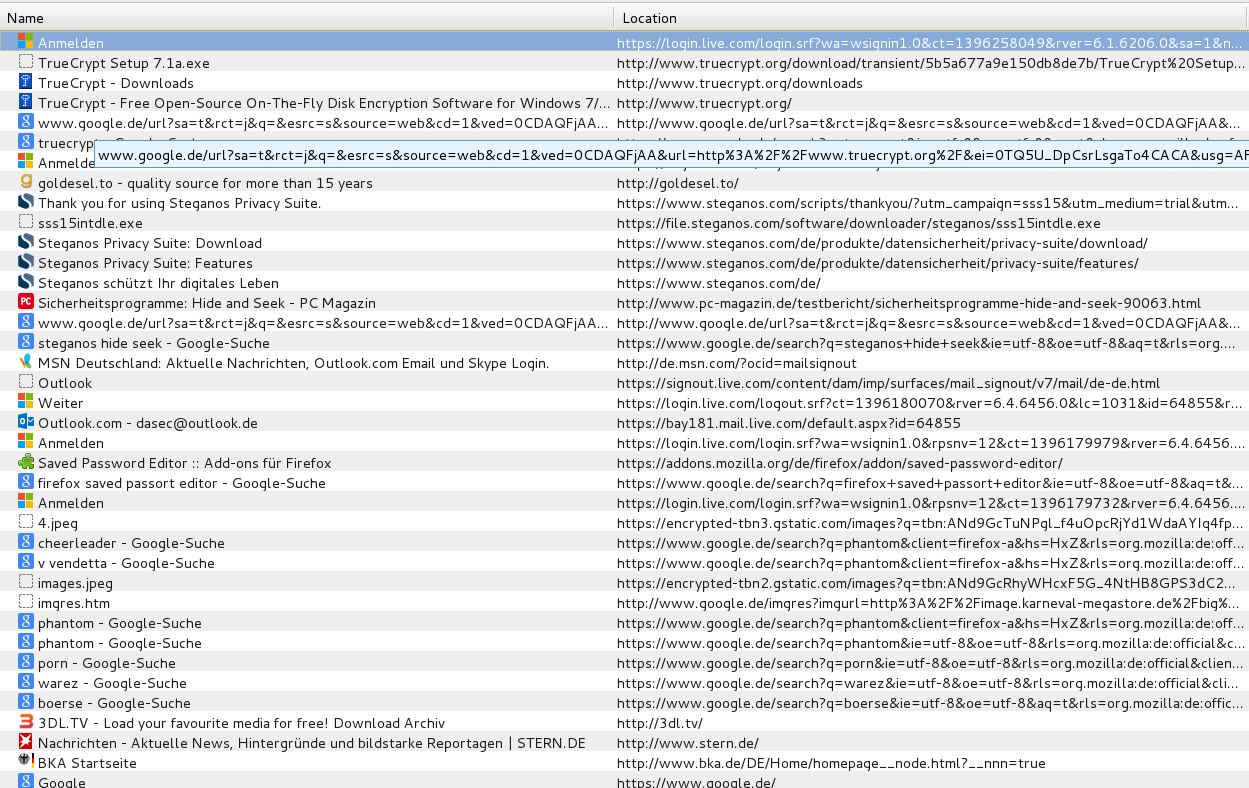The image size is (1249, 788).
Task: Click the blank icon beside images.jpeg
Action: tap(26, 583)
